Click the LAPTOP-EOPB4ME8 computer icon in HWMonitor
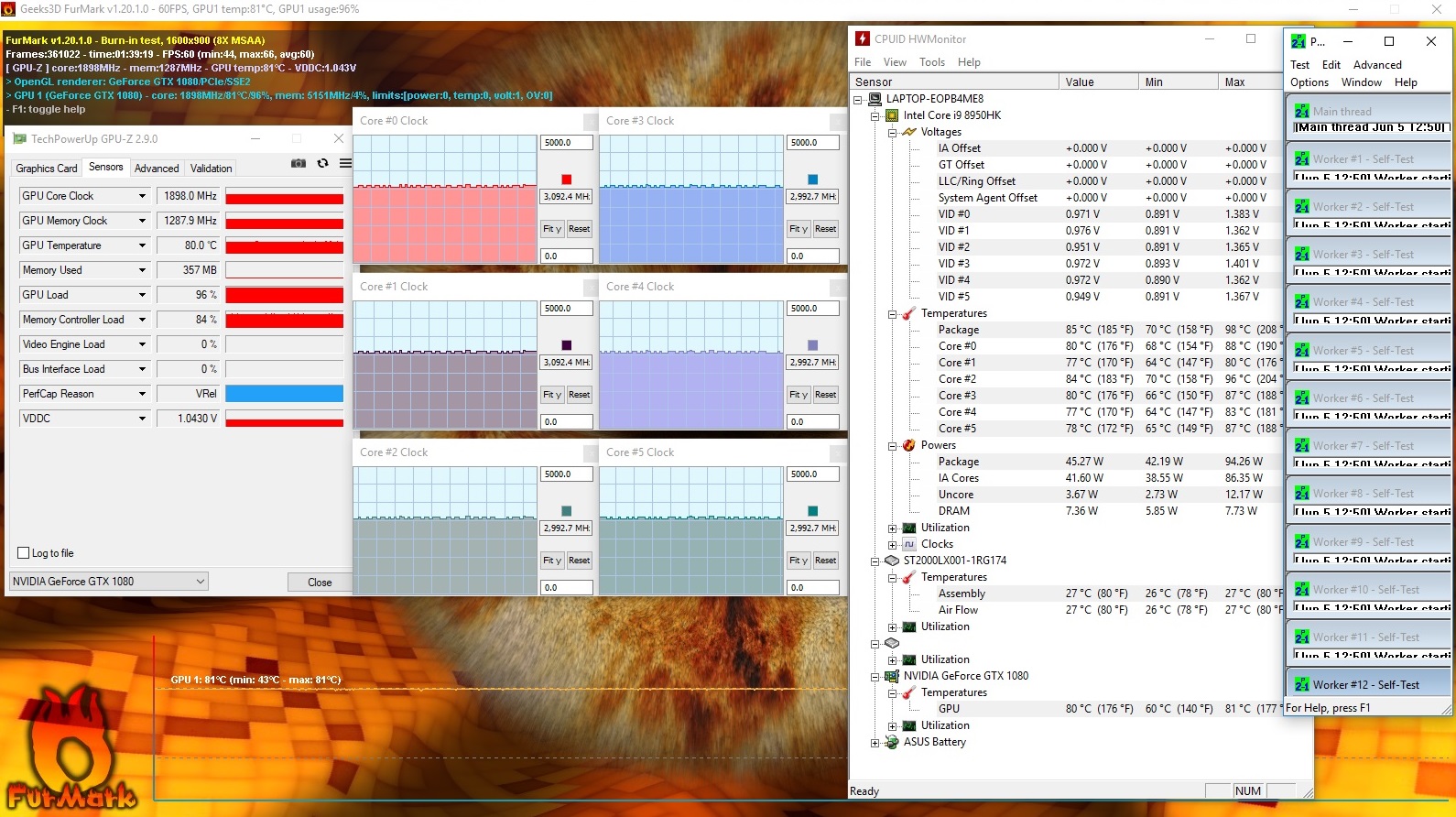 click(875, 99)
